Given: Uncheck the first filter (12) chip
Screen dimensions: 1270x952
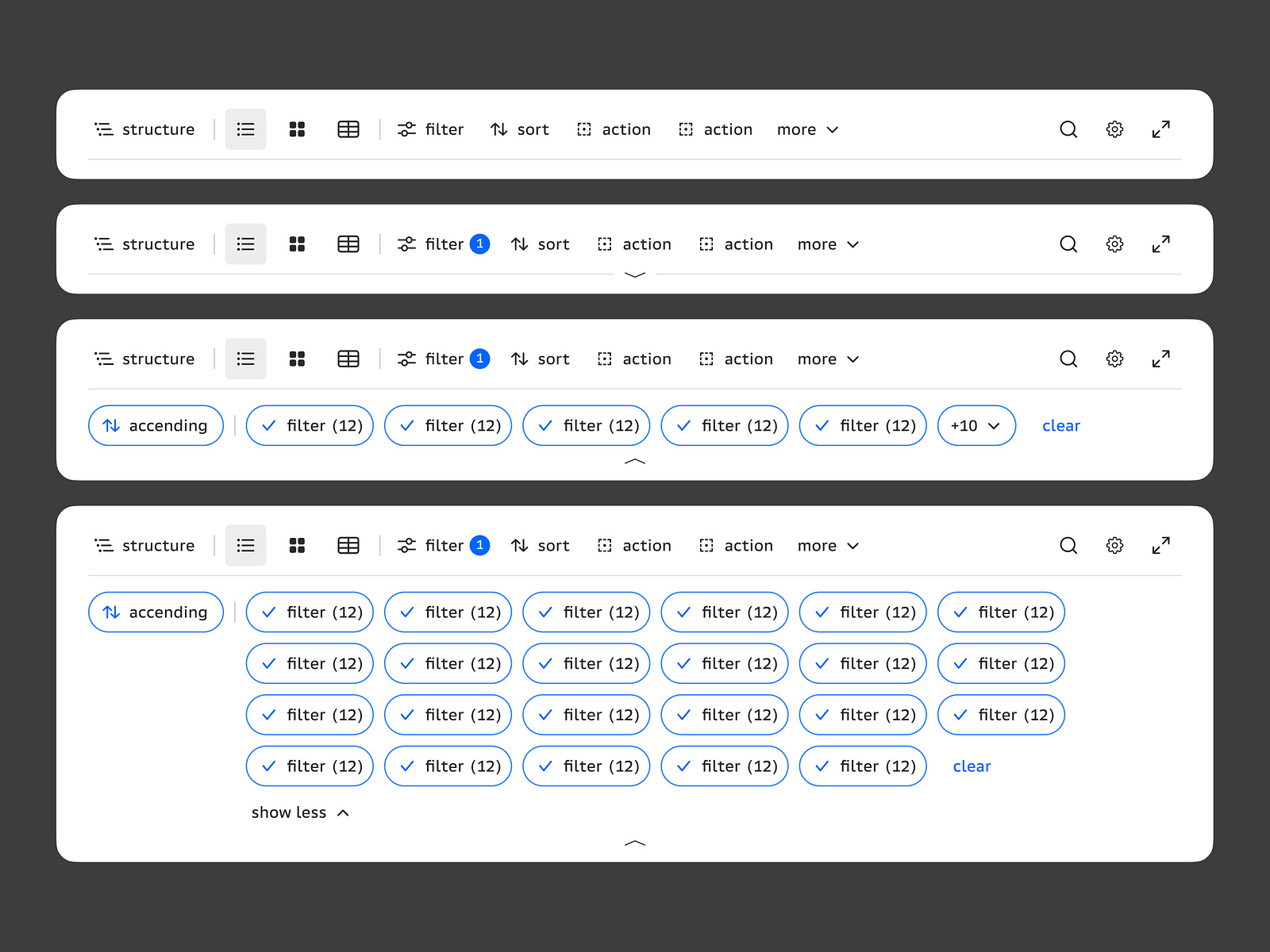Looking at the screenshot, I should (310, 425).
